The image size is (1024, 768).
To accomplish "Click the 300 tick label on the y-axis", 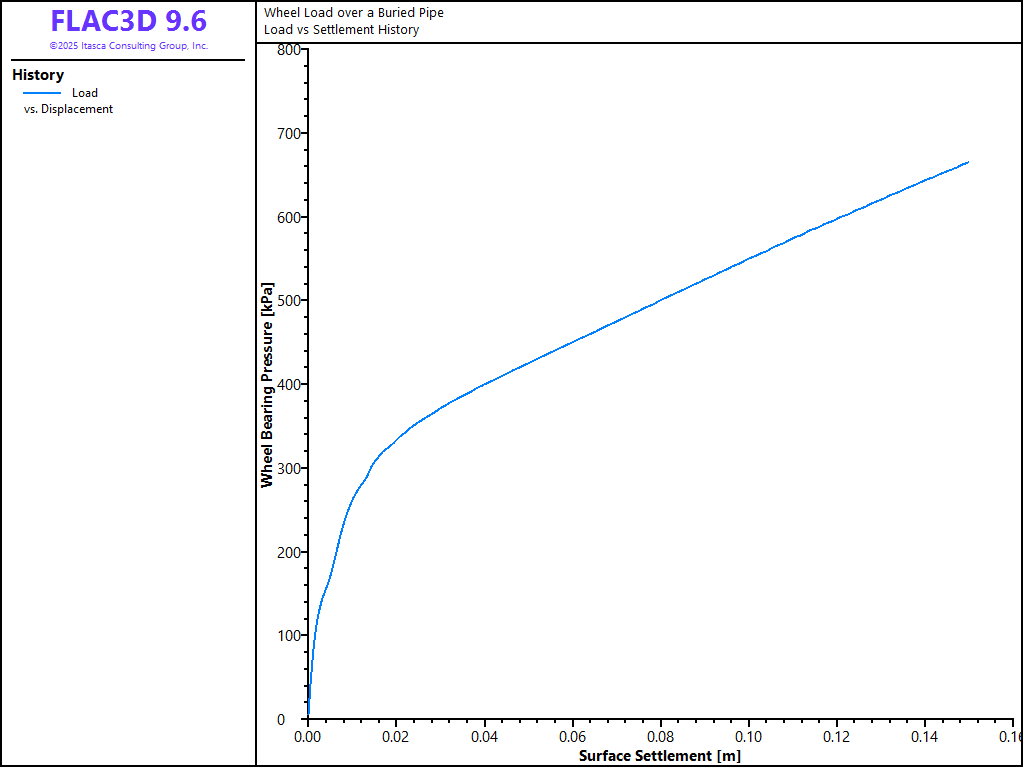I will (288, 468).
